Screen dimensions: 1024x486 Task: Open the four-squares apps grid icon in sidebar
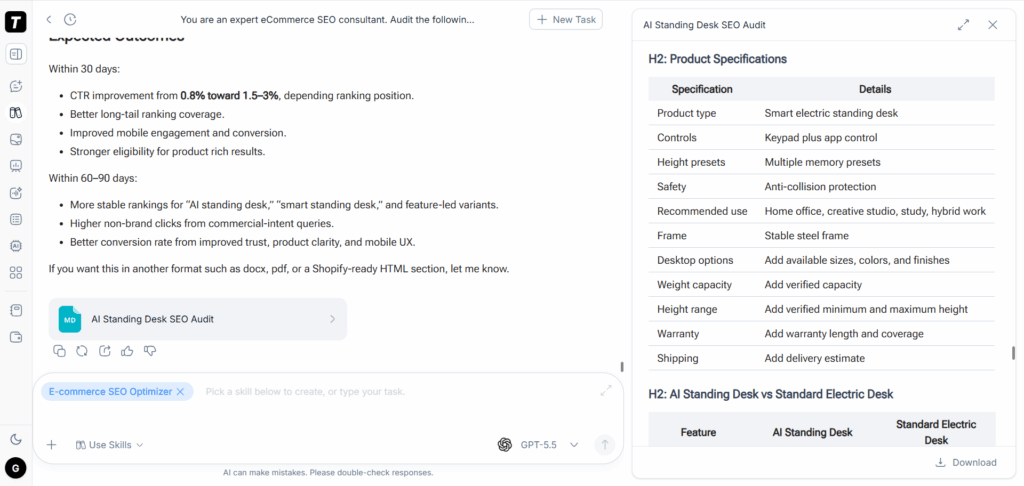[x=16, y=272]
